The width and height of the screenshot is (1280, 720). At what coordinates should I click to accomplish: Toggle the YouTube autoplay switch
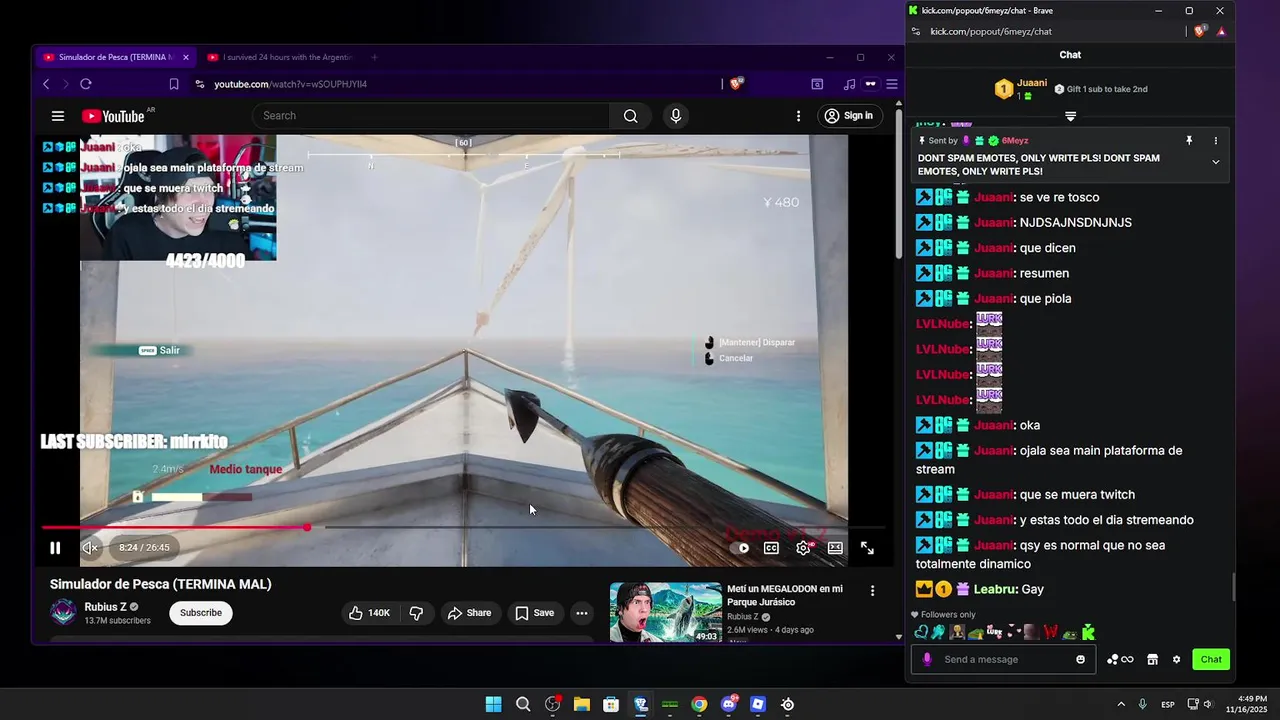[741, 548]
